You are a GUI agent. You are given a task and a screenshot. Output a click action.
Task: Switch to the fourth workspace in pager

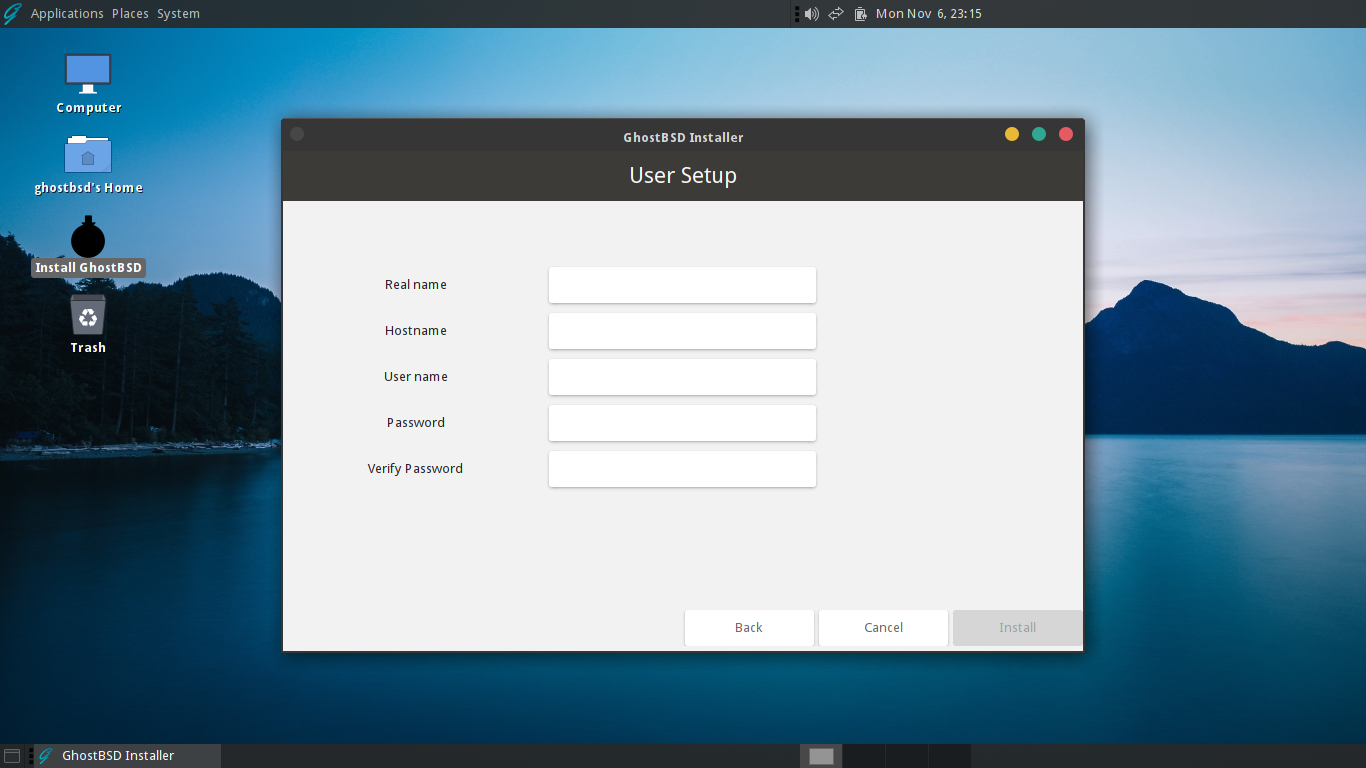click(x=950, y=756)
